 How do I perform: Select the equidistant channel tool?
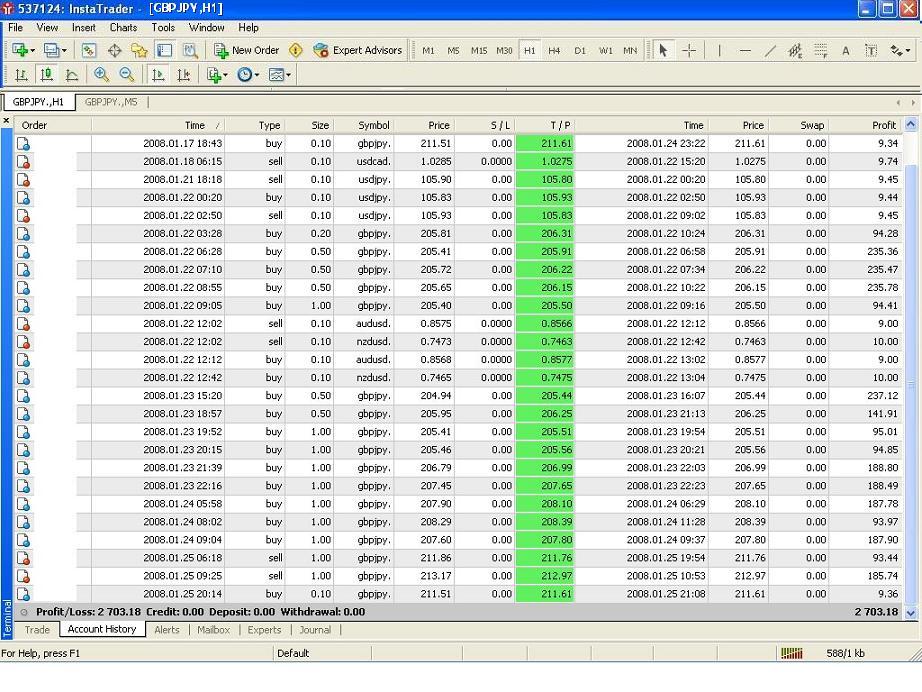(x=795, y=51)
